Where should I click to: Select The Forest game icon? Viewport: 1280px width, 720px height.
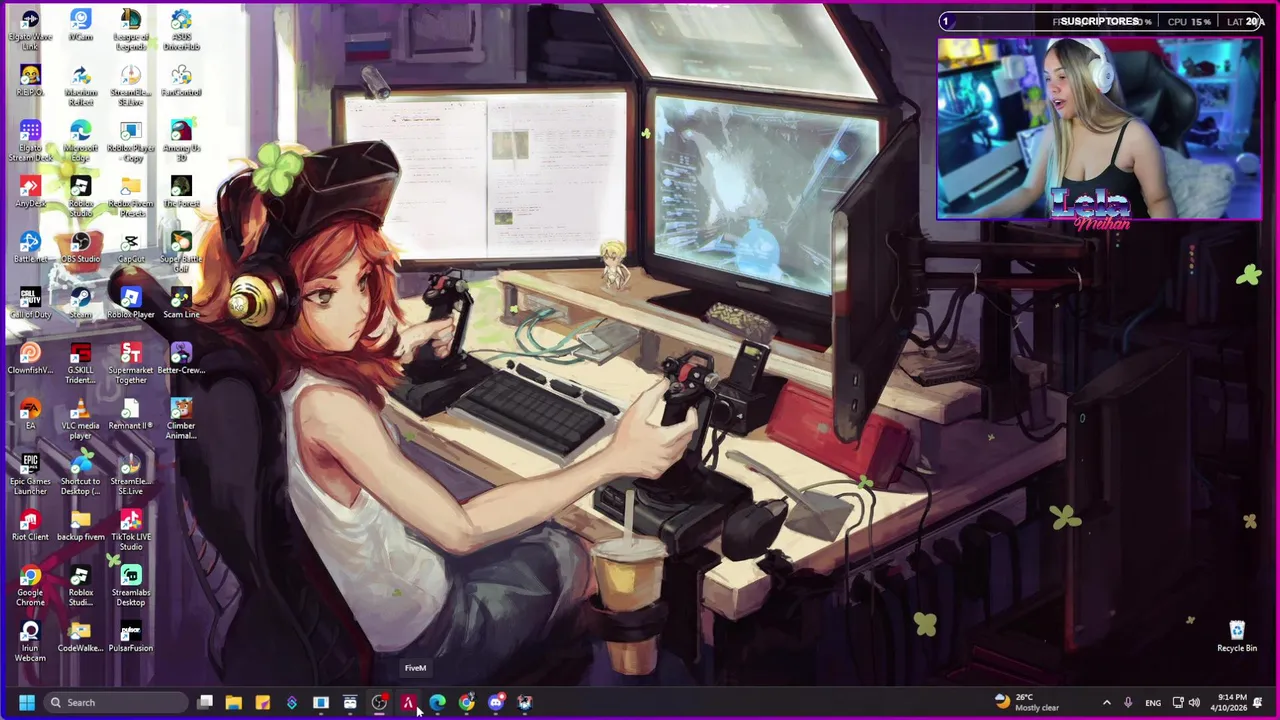181,192
